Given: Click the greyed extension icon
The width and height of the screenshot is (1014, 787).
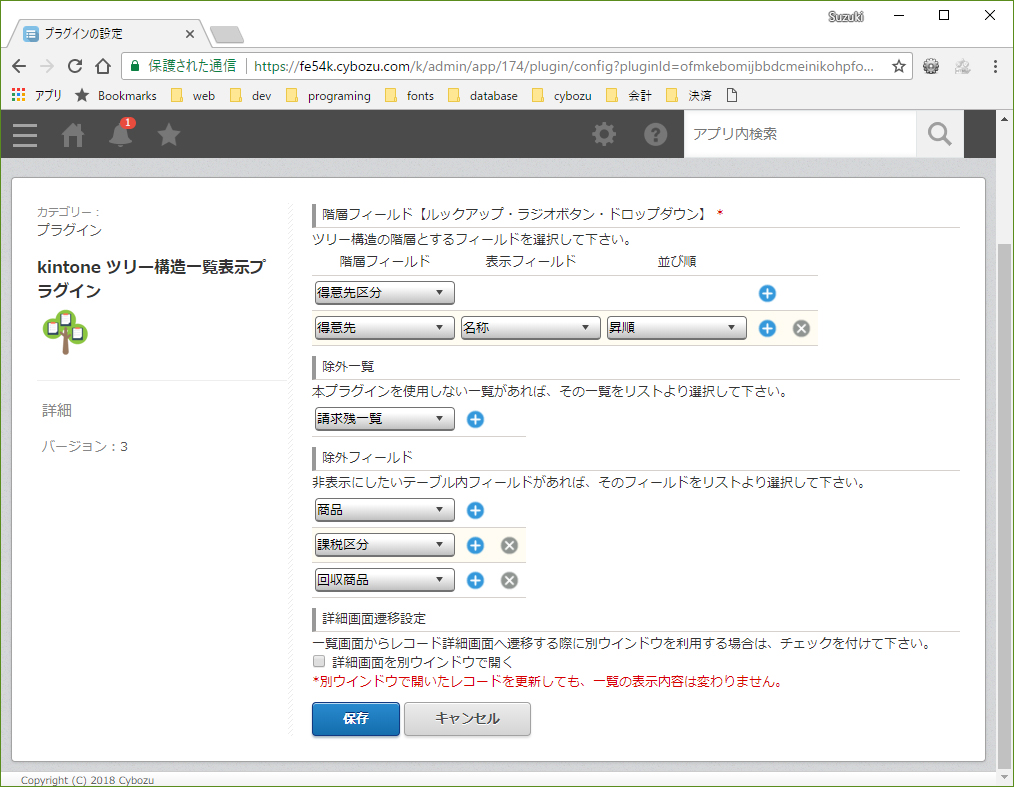Looking at the screenshot, I should pos(962,66).
